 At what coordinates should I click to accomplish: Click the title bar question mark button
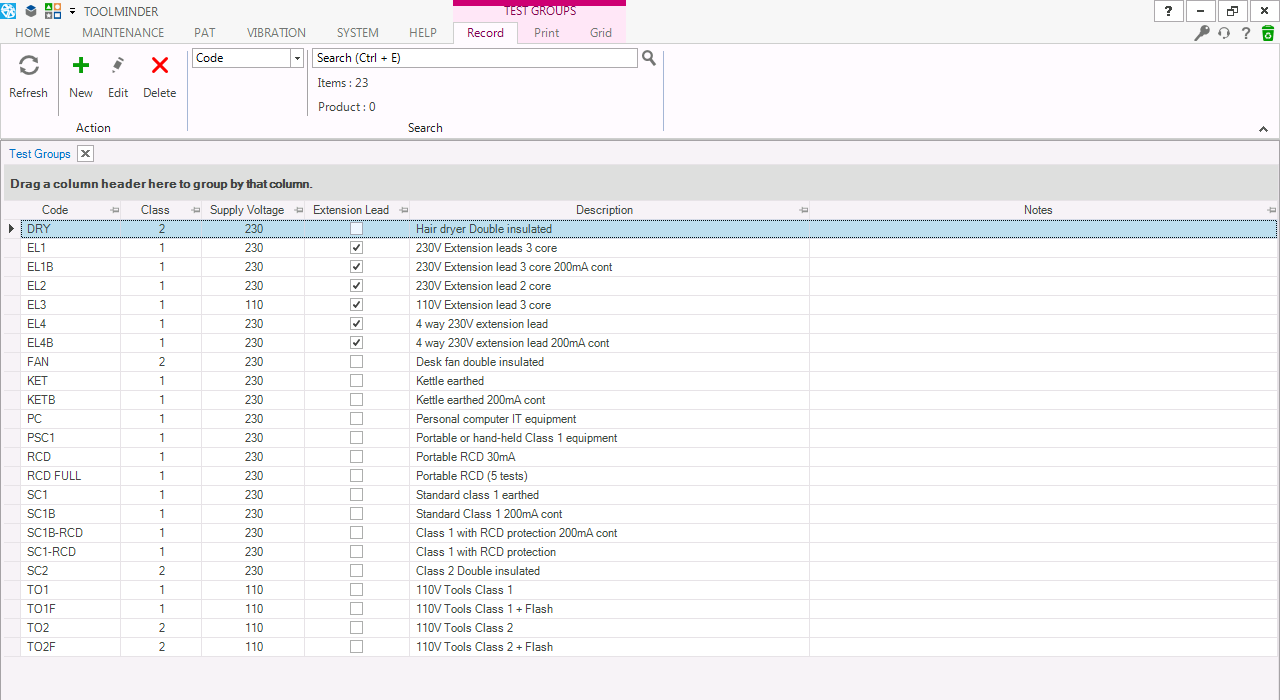point(1169,11)
